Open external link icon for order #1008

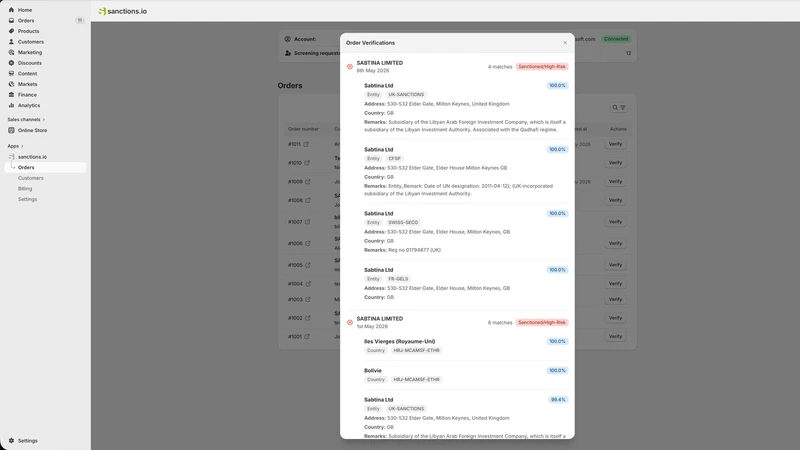point(308,201)
